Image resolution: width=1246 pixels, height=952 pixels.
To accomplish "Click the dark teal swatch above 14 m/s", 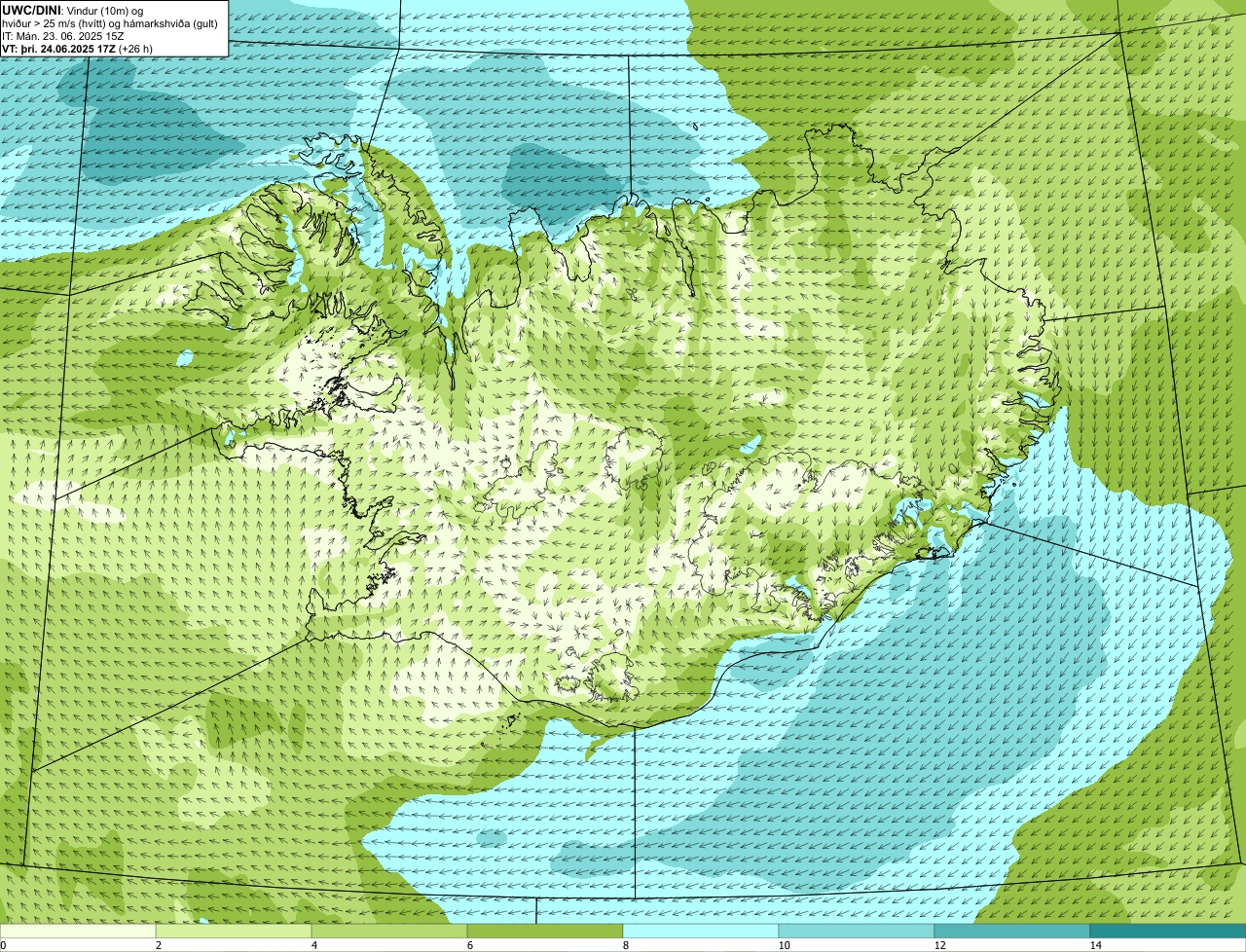I will coord(1168,931).
